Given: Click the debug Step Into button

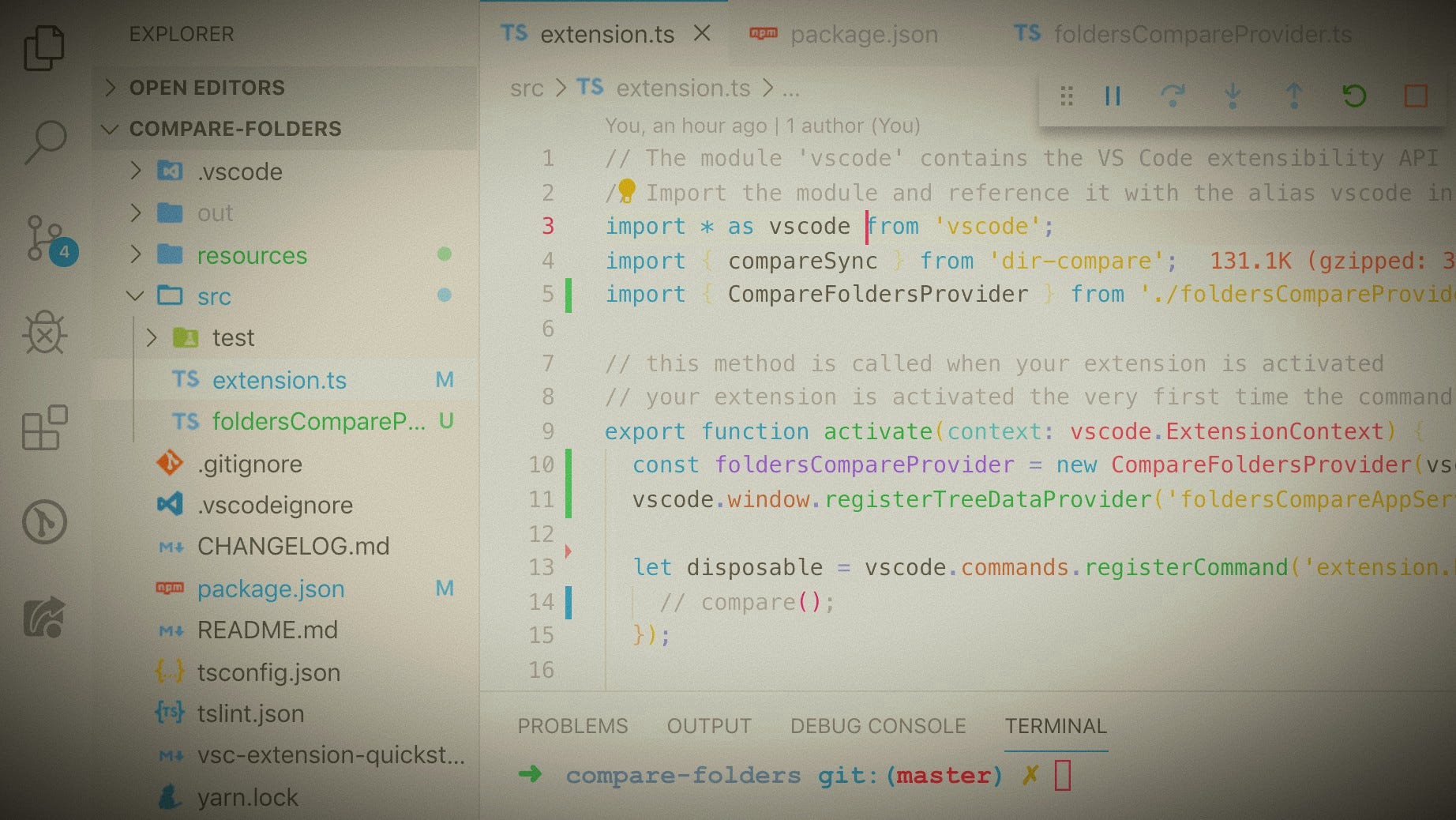Looking at the screenshot, I should [1233, 96].
